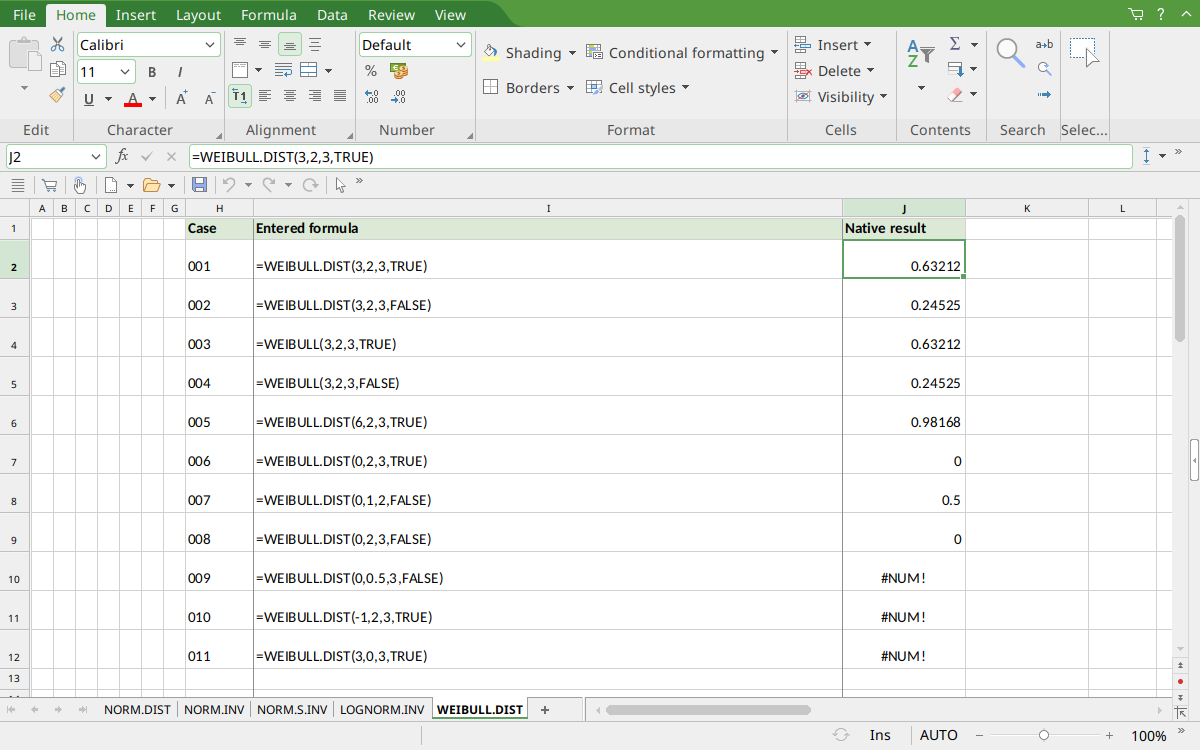Click the Replace a→b icon

point(1044,44)
